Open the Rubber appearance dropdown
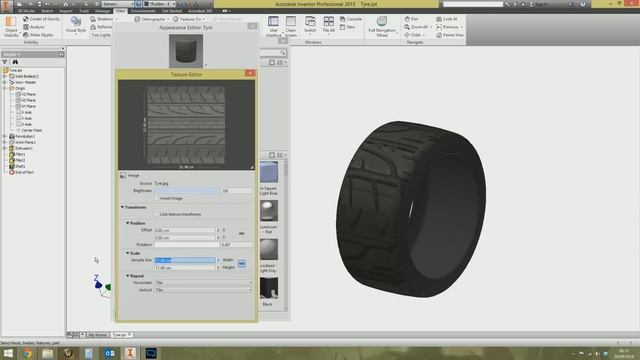This screenshot has width=640, height=360. [x=160, y=4]
